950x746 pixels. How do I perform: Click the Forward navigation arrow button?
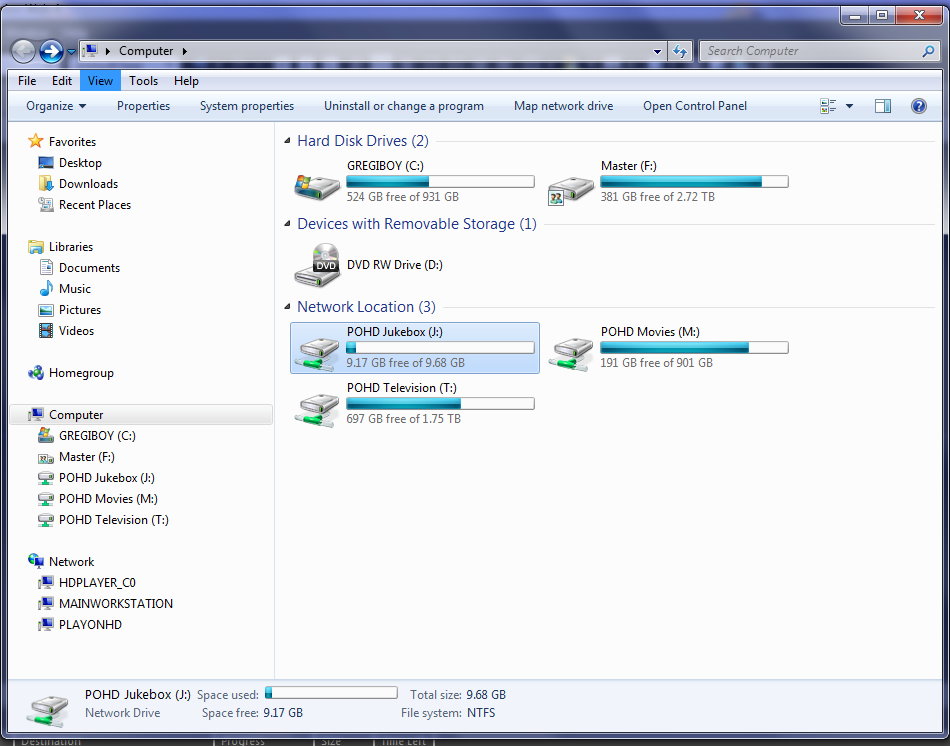point(51,52)
